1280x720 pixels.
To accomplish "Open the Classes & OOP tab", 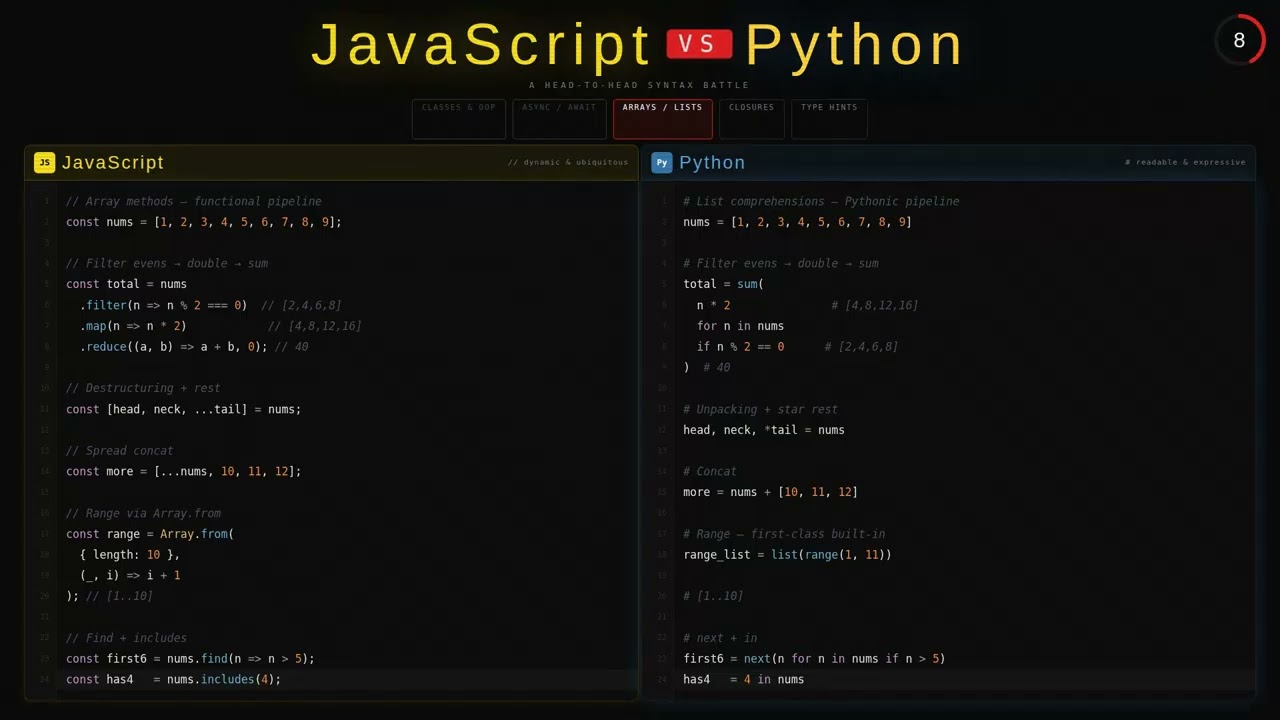I will pyautogui.click(x=459, y=119).
